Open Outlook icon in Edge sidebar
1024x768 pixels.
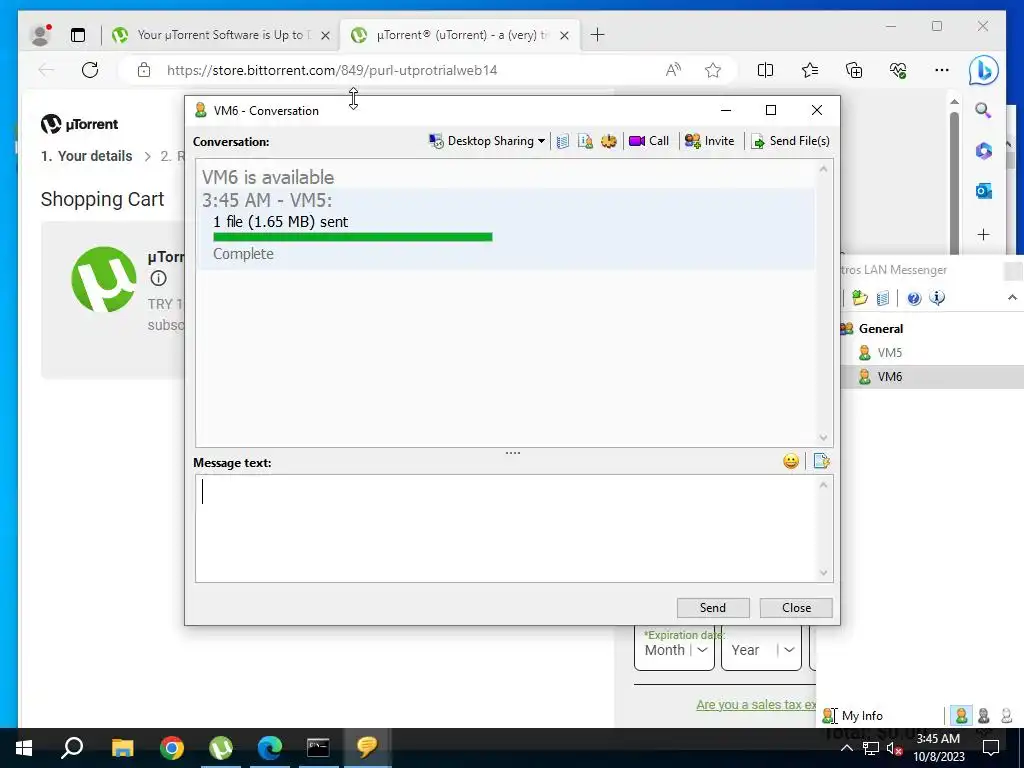(x=984, y=191)
